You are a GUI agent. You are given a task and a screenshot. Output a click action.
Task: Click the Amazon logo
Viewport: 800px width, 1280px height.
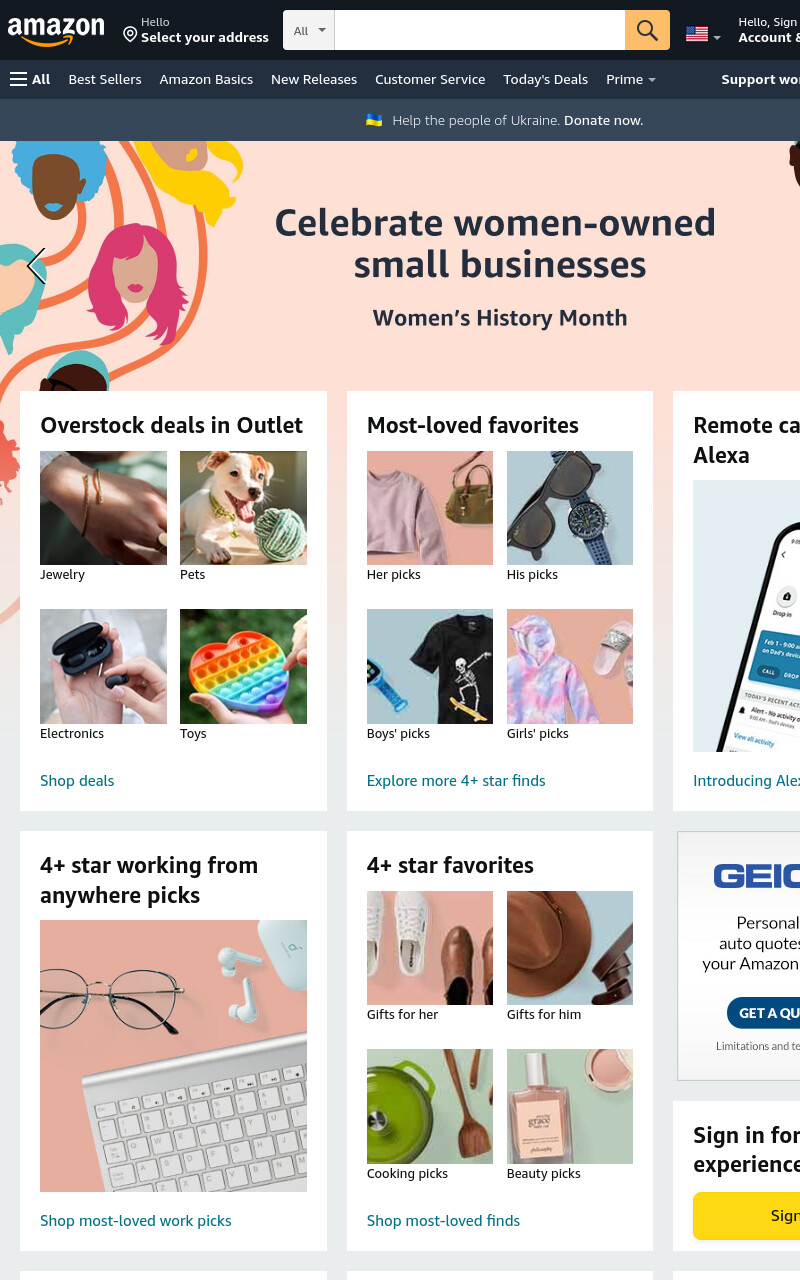coord(56,31)
